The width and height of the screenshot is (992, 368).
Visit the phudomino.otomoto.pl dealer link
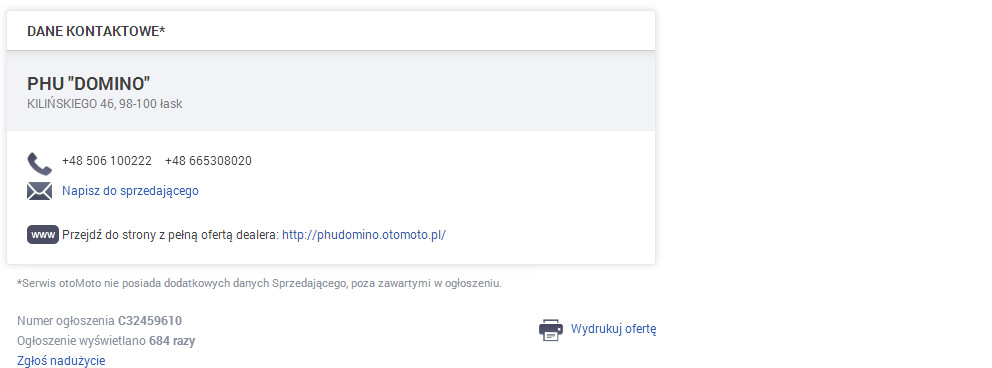tap(364, 235)
